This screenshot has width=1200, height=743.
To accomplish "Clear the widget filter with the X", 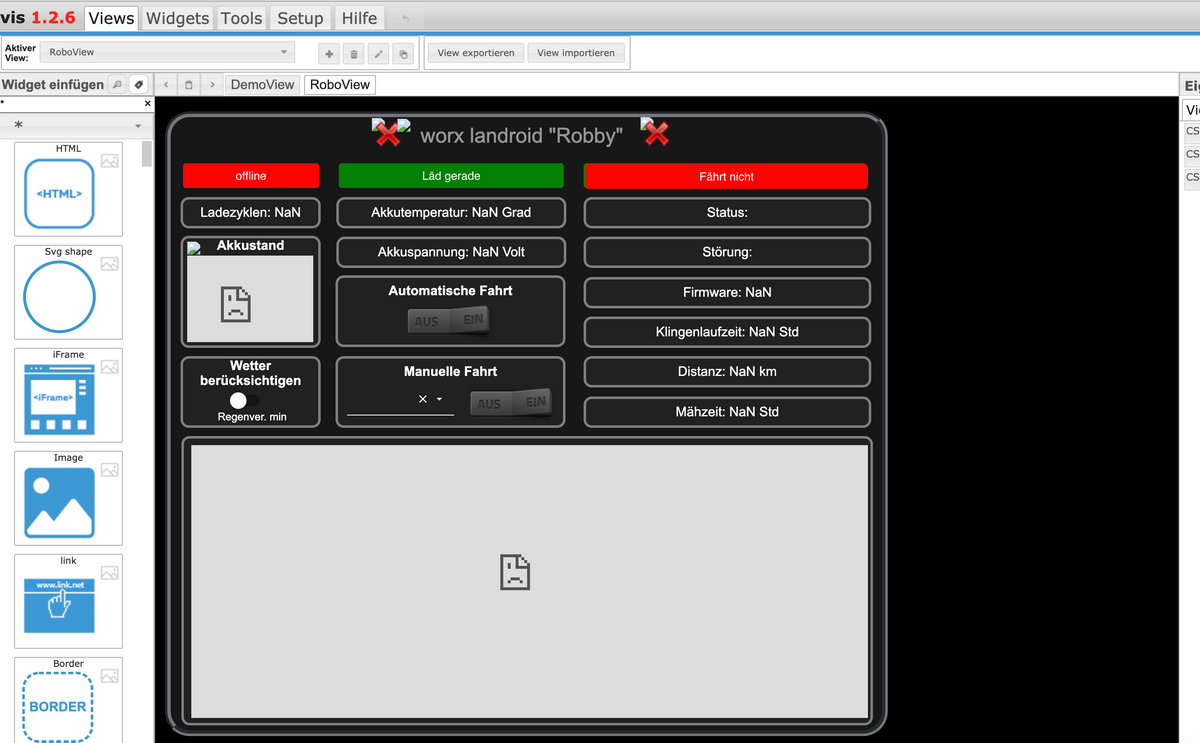I will coord(148,103).
